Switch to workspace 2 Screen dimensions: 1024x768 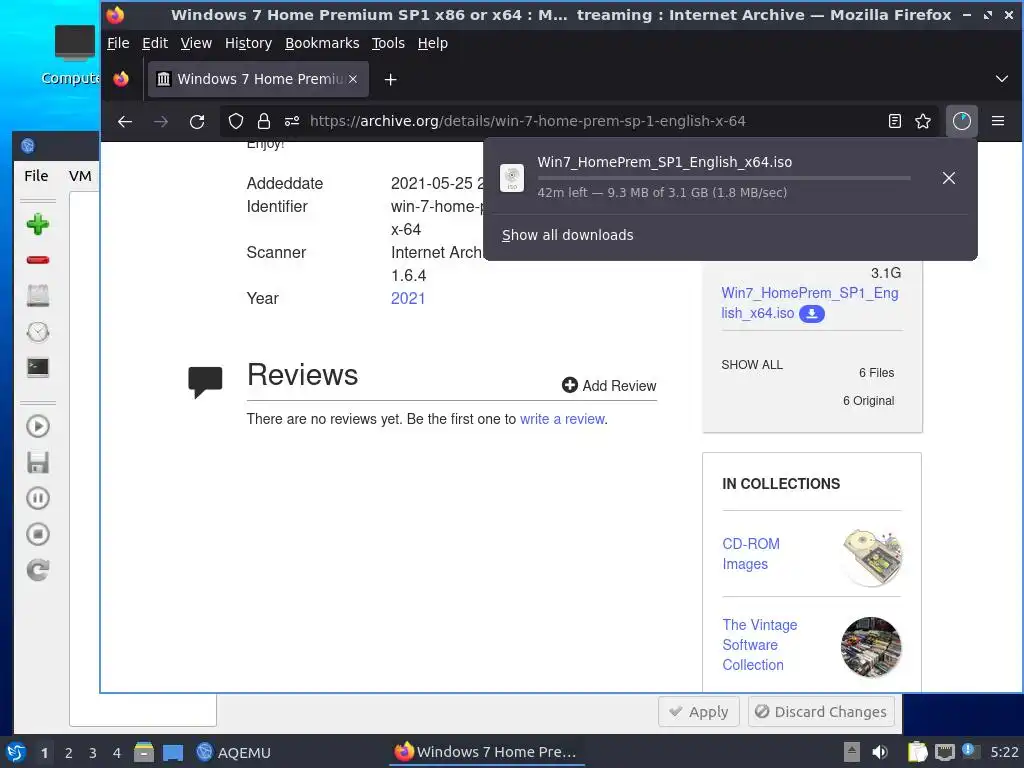(69, 753)
